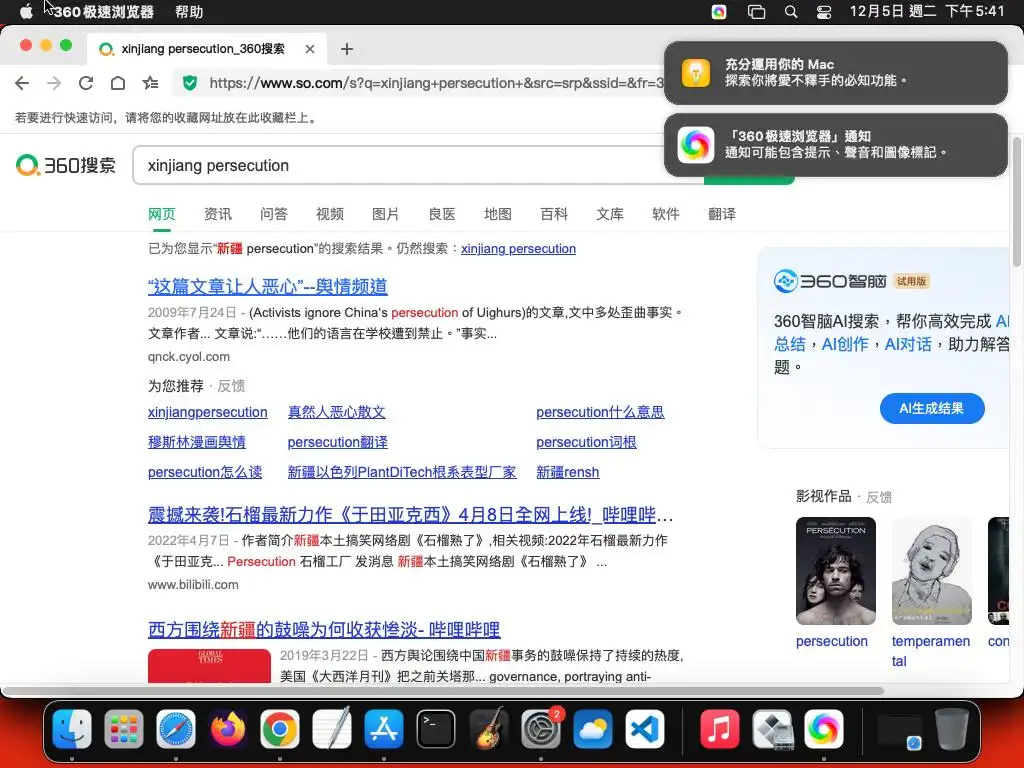Open GarageBand from the dock
The image size is (1024, 768).
[x=488, y=729]
